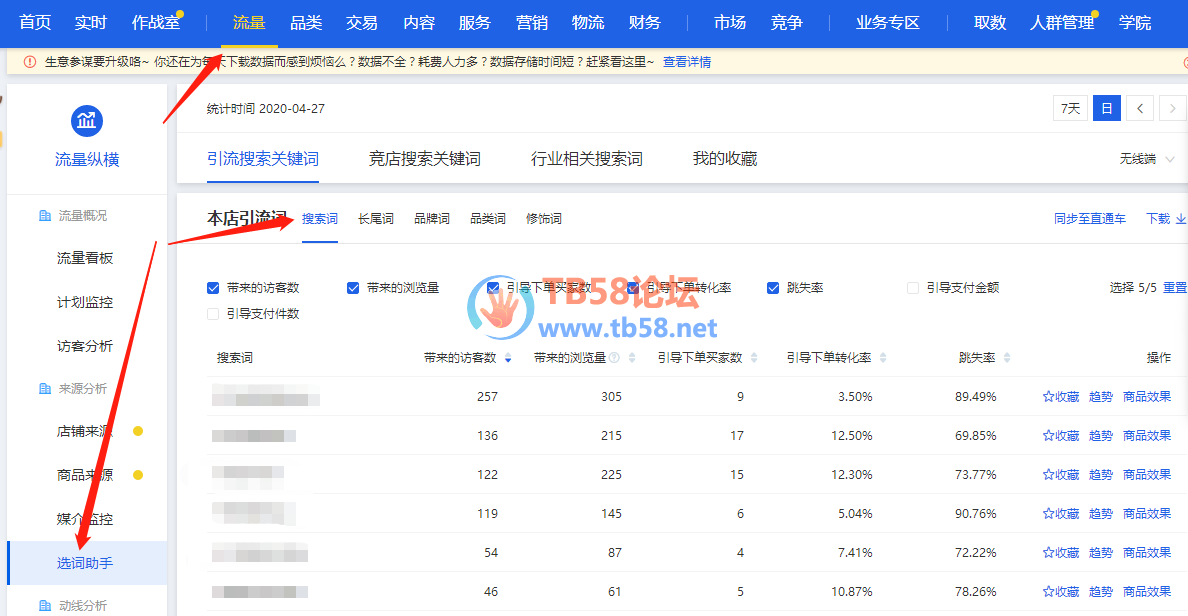Favorite the keyword with 54 visitors
This screenshot has width=1188, height=616.
click(1061, 552)
